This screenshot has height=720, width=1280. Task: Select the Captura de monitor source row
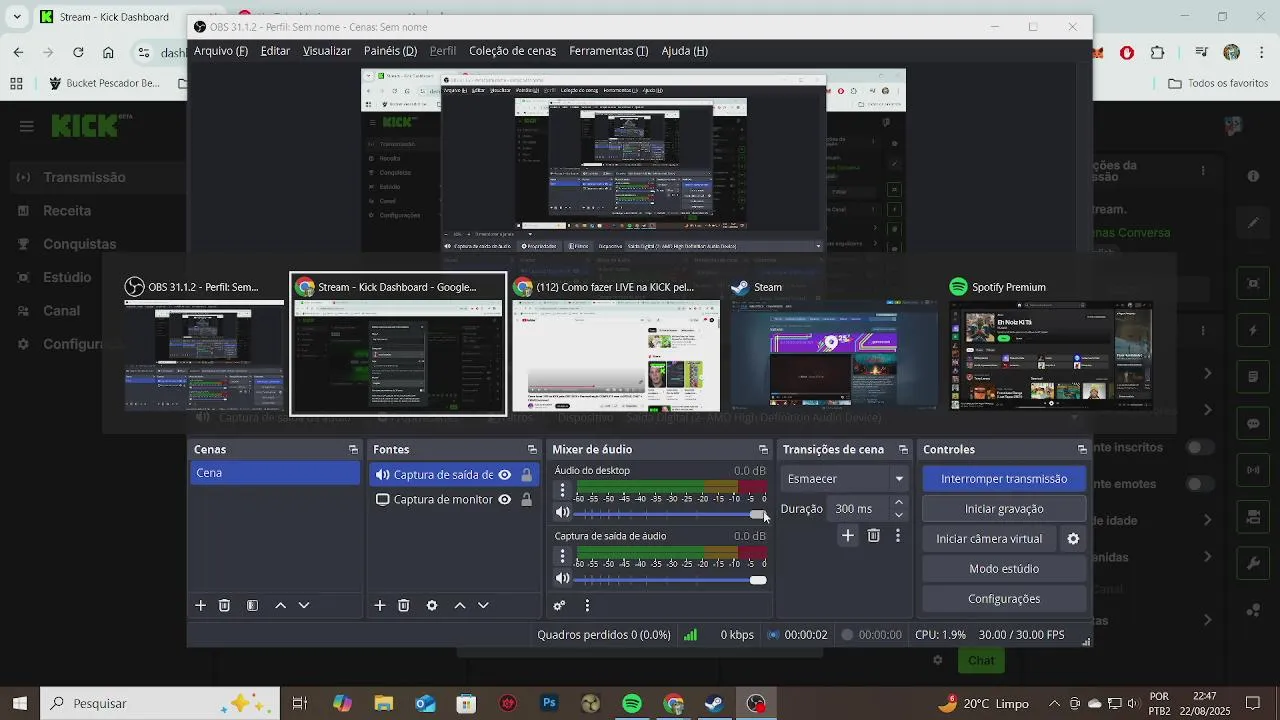[x=454, y=499]
